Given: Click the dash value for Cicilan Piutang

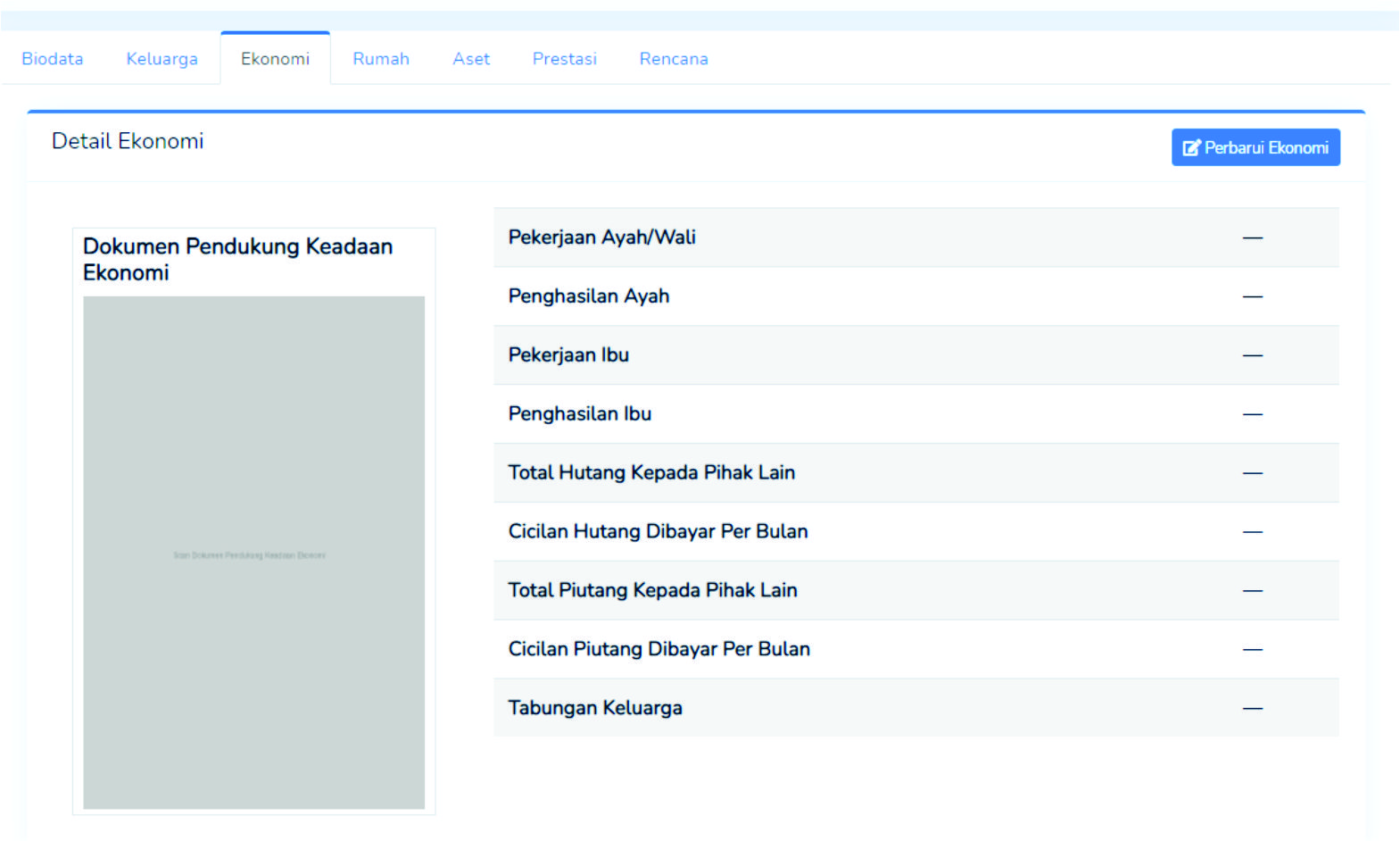Looking at the screenshot, I should [x=1253, y=649].
